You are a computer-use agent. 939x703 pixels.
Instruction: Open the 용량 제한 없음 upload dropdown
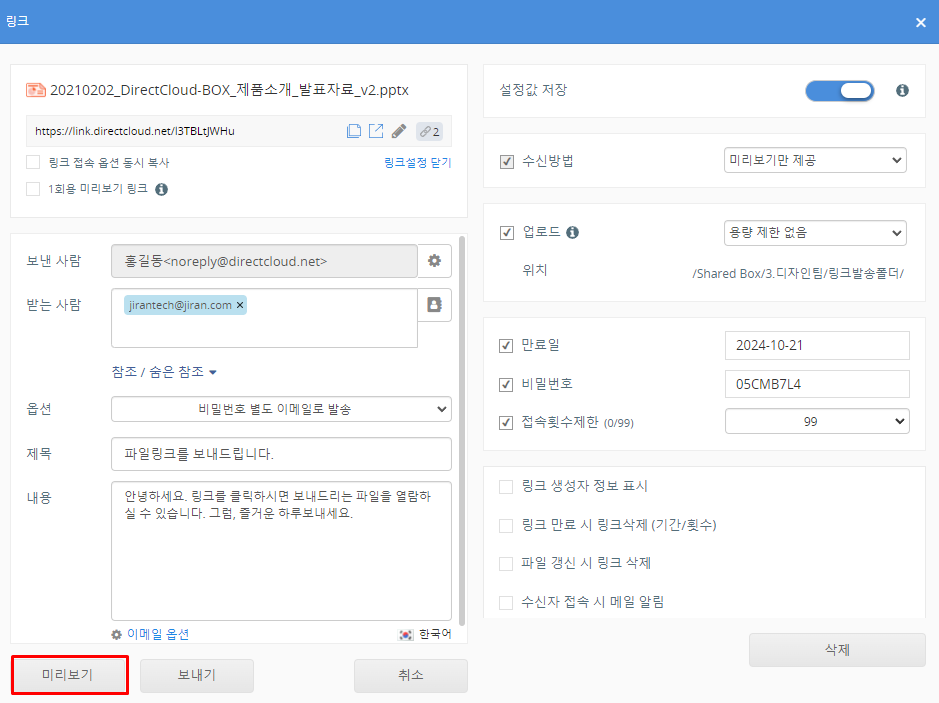[814, 233]
